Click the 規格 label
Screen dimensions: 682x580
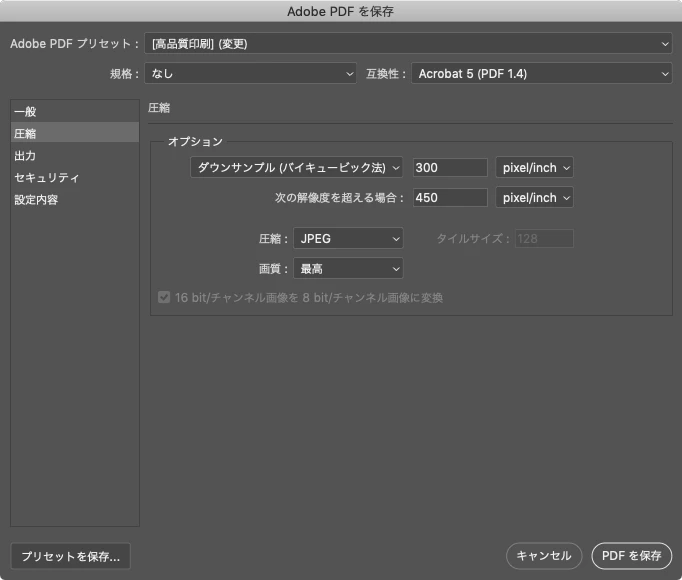click(124, 74)
